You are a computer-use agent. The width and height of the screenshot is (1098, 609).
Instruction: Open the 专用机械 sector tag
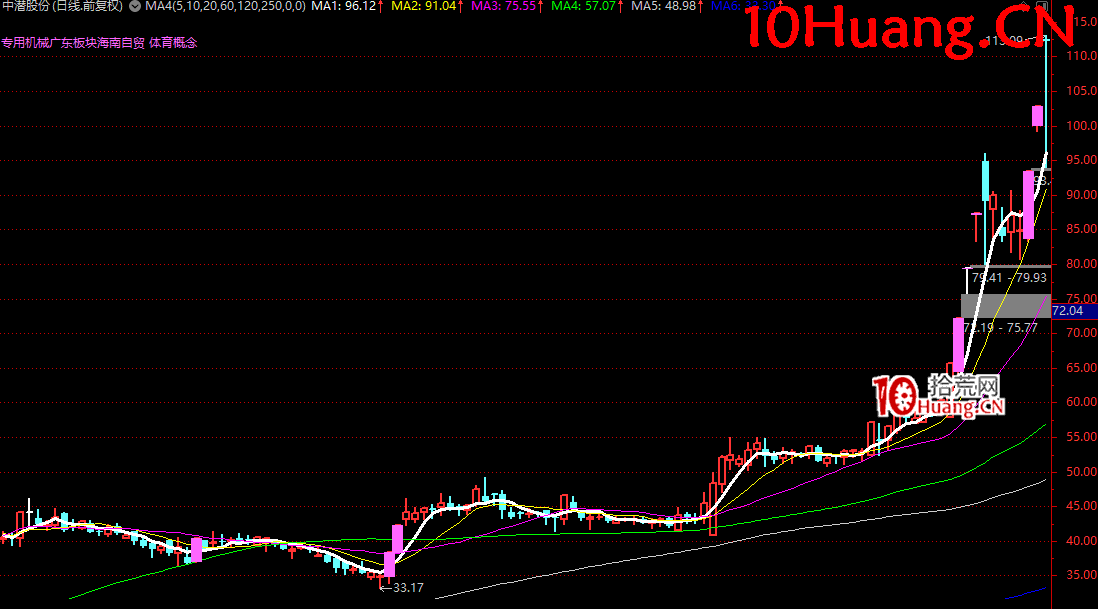tap(25, 43)
